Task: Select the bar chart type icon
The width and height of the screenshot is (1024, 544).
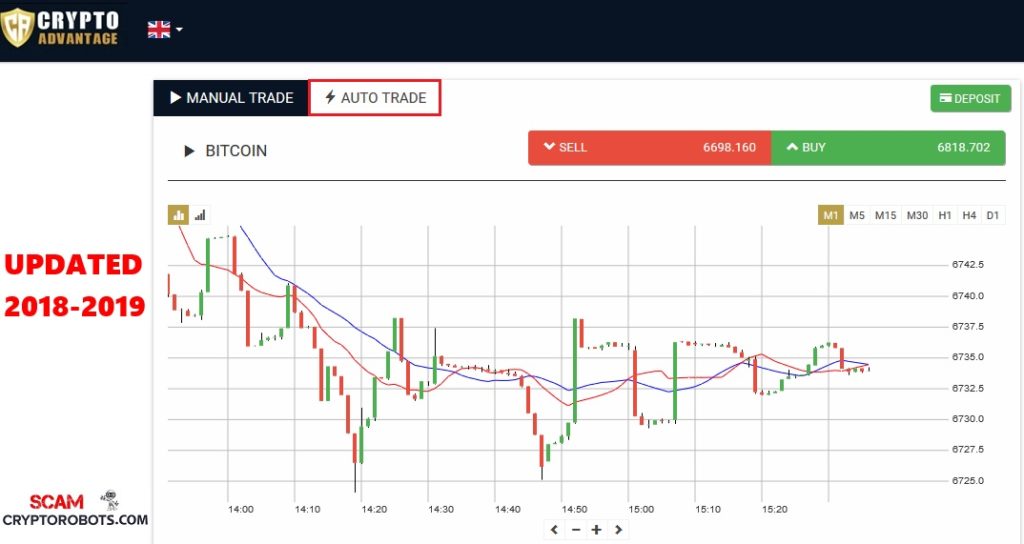Action: coord(200,215)
